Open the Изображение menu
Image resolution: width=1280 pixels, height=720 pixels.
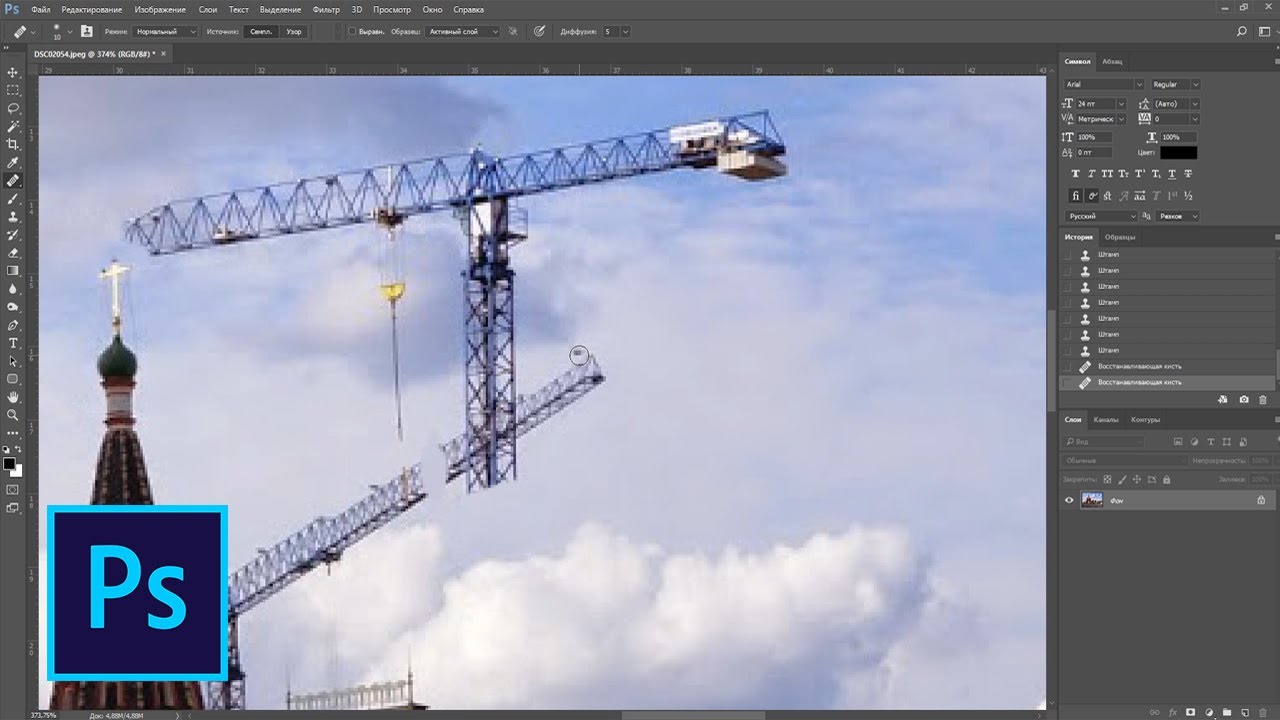[161, 9]
